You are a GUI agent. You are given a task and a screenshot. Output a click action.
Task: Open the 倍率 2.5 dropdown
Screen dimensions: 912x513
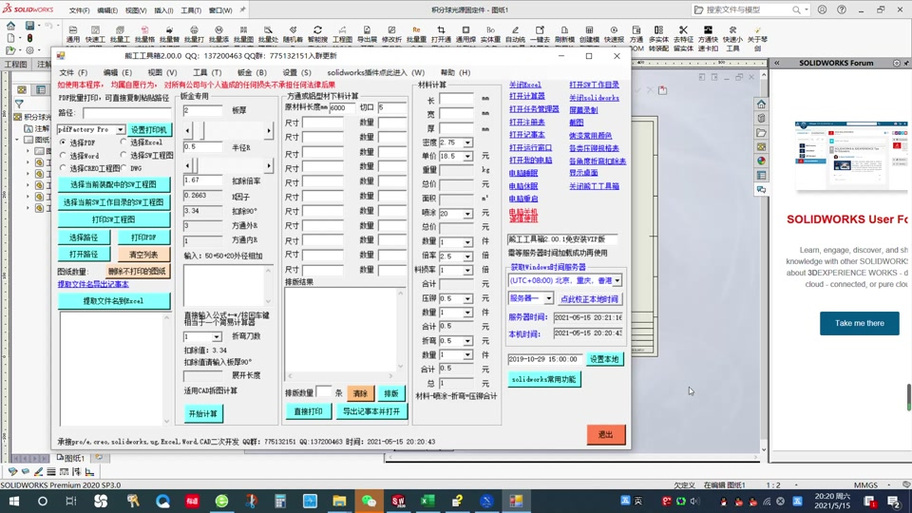pos(468,256)
